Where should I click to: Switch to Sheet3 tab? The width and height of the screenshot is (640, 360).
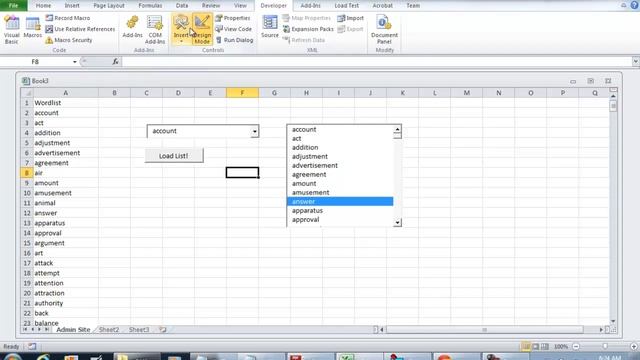139,329
